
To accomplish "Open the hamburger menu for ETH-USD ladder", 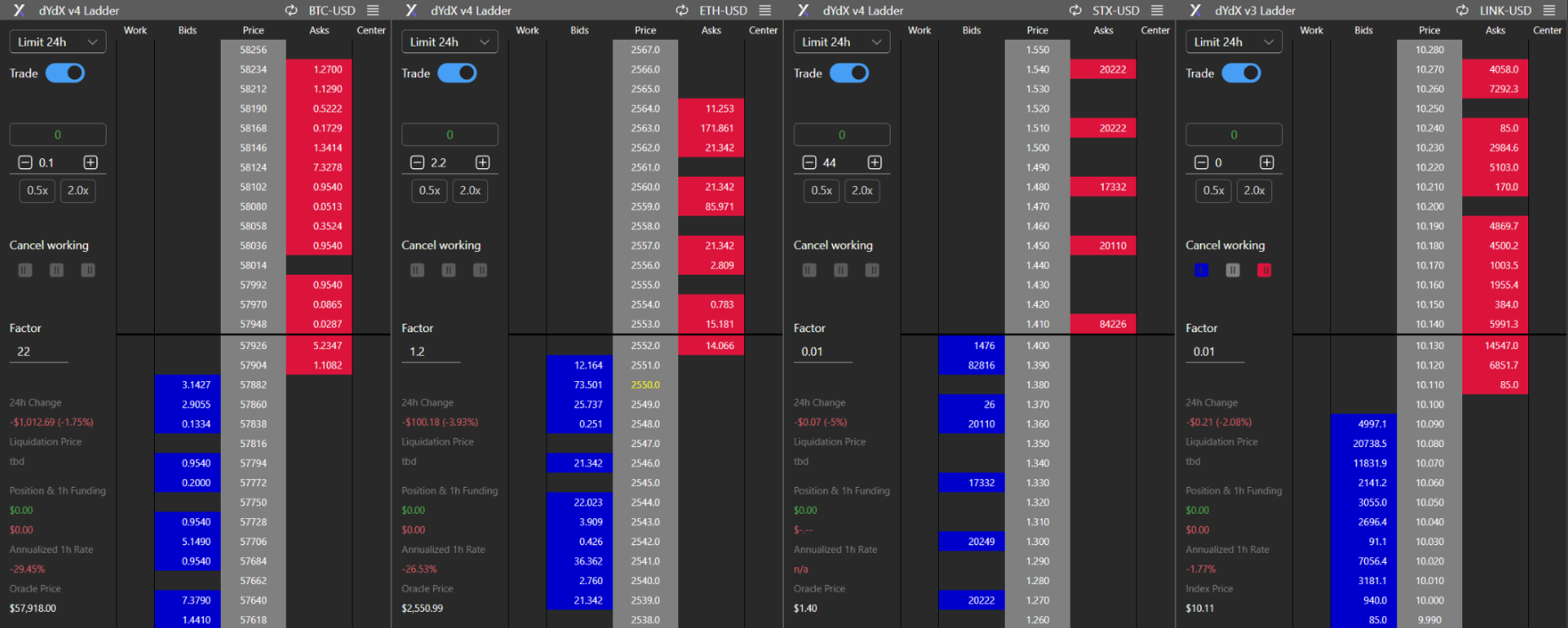I will point(765,11).
